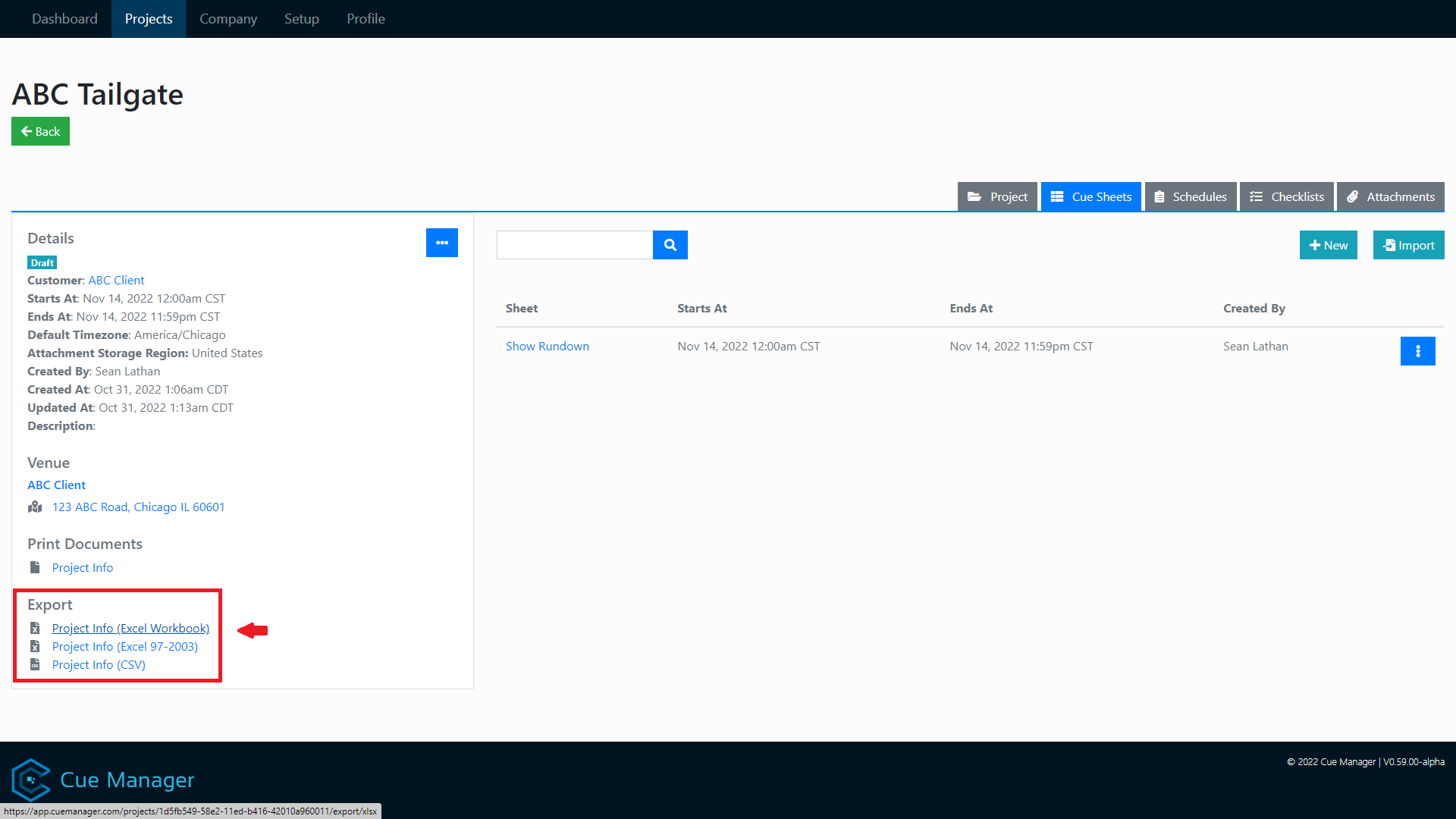Click the CSV file icon next to Project Info
Viewport: 1456px width, 819px height.
pos(35,664)
